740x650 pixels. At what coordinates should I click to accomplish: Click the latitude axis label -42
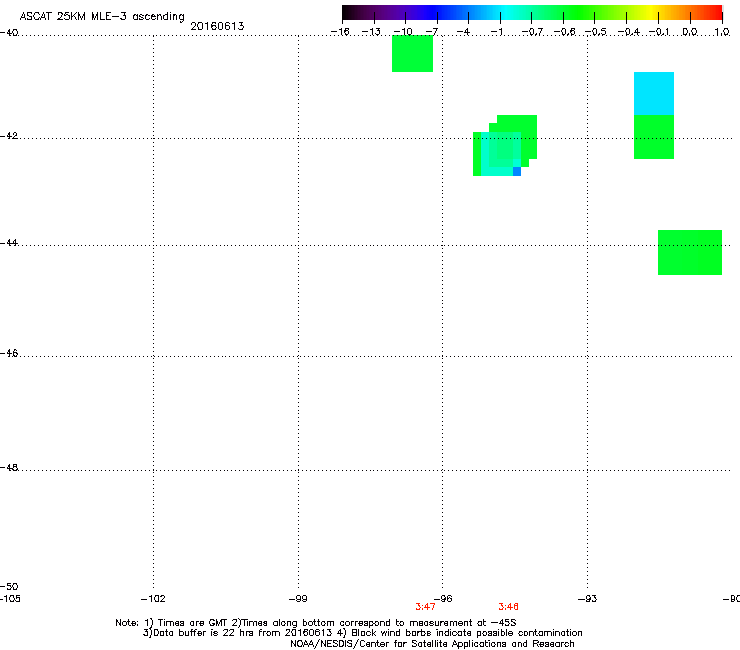(x=9, y=136)
